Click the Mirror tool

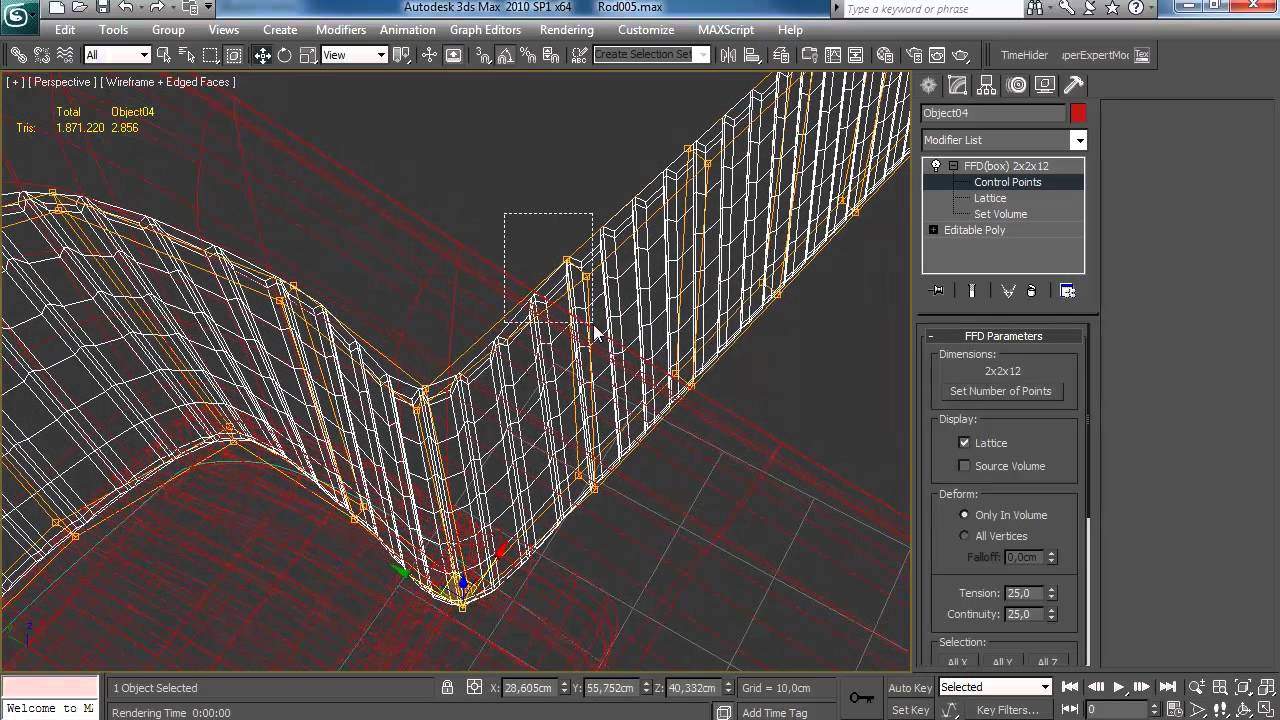pos(729,55)
